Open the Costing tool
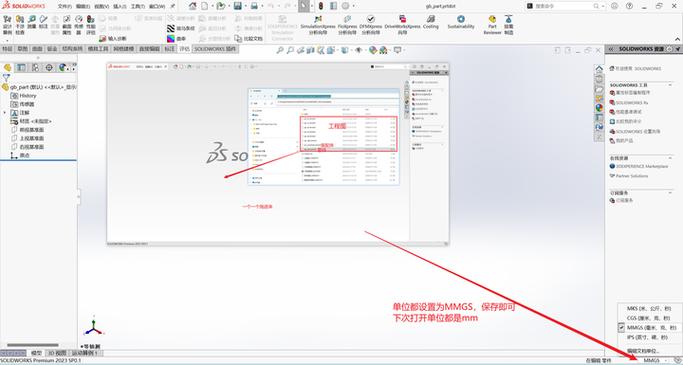 (x=431, y=22)
